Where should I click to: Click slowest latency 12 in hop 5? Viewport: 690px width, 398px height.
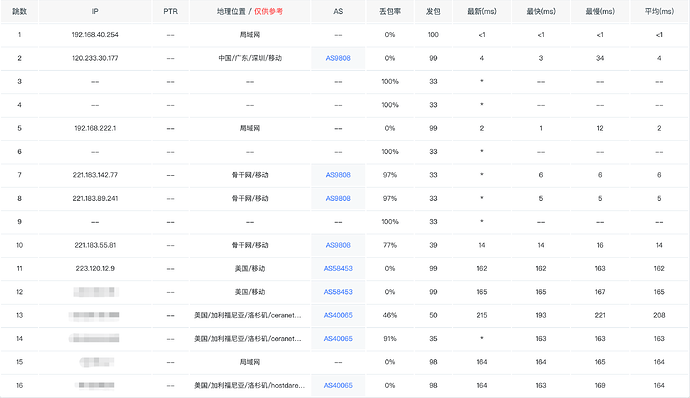click(x=600, y=128)
